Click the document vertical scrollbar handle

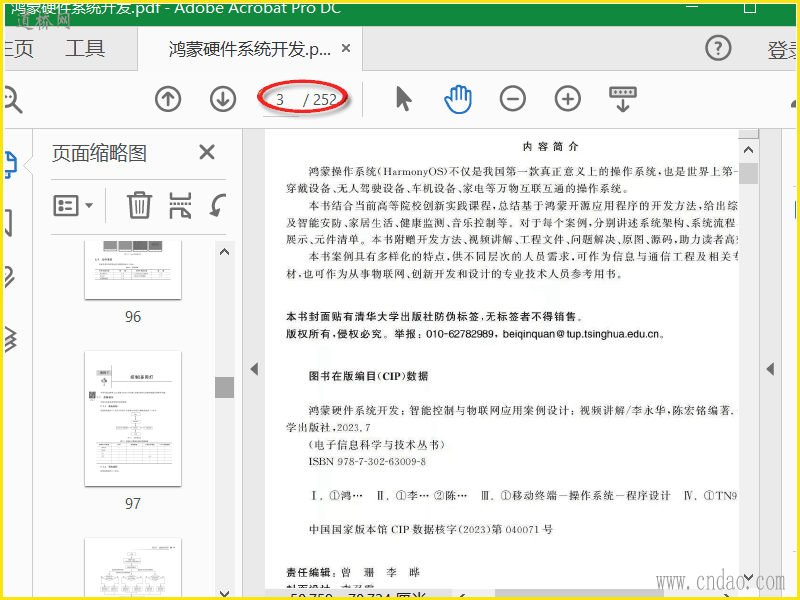748,173
